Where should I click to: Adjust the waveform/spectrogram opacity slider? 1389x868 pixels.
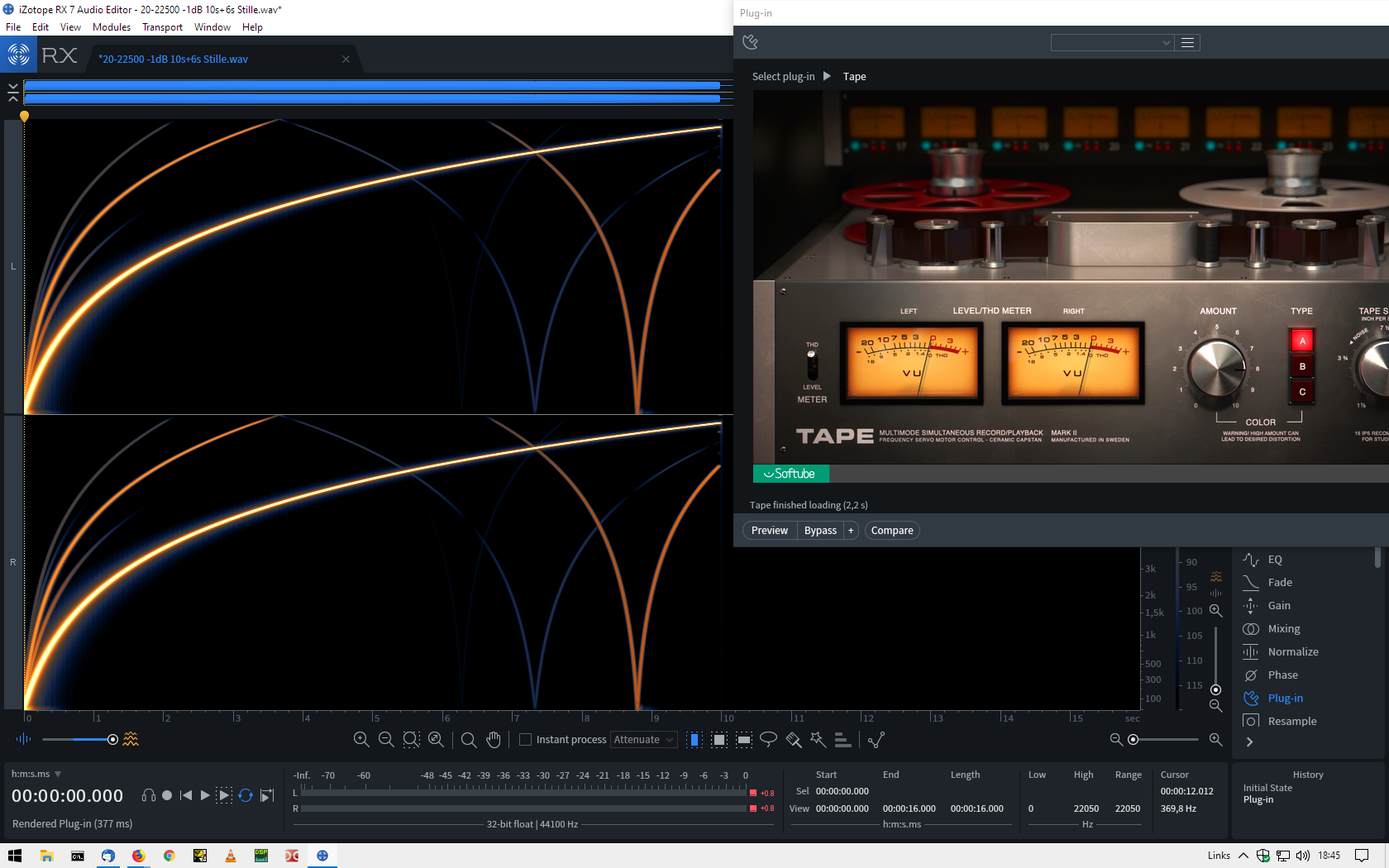(x=112, y=739)
